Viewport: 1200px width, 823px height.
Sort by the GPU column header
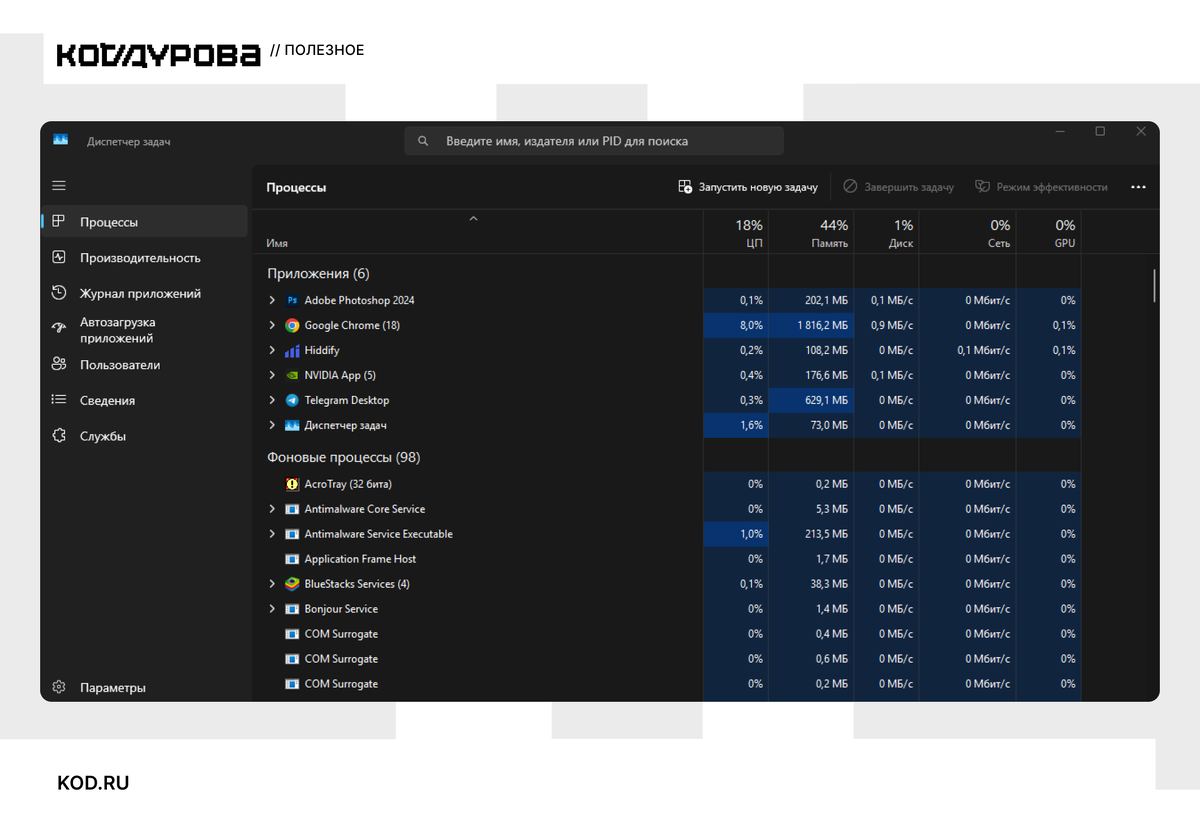point(1049,233)
